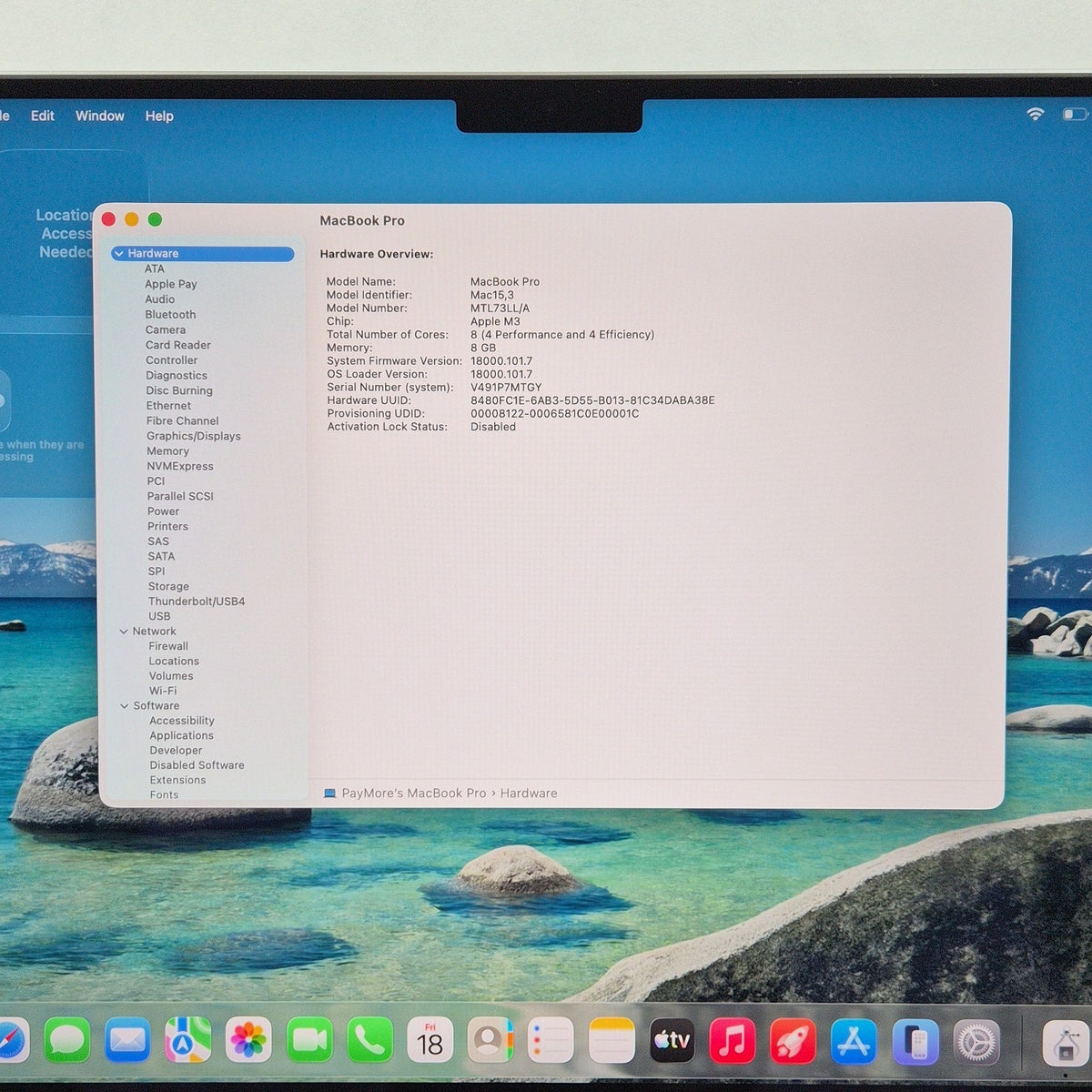Select Accessibility under Software
Screen dimensions: 1092x1092
182,721
